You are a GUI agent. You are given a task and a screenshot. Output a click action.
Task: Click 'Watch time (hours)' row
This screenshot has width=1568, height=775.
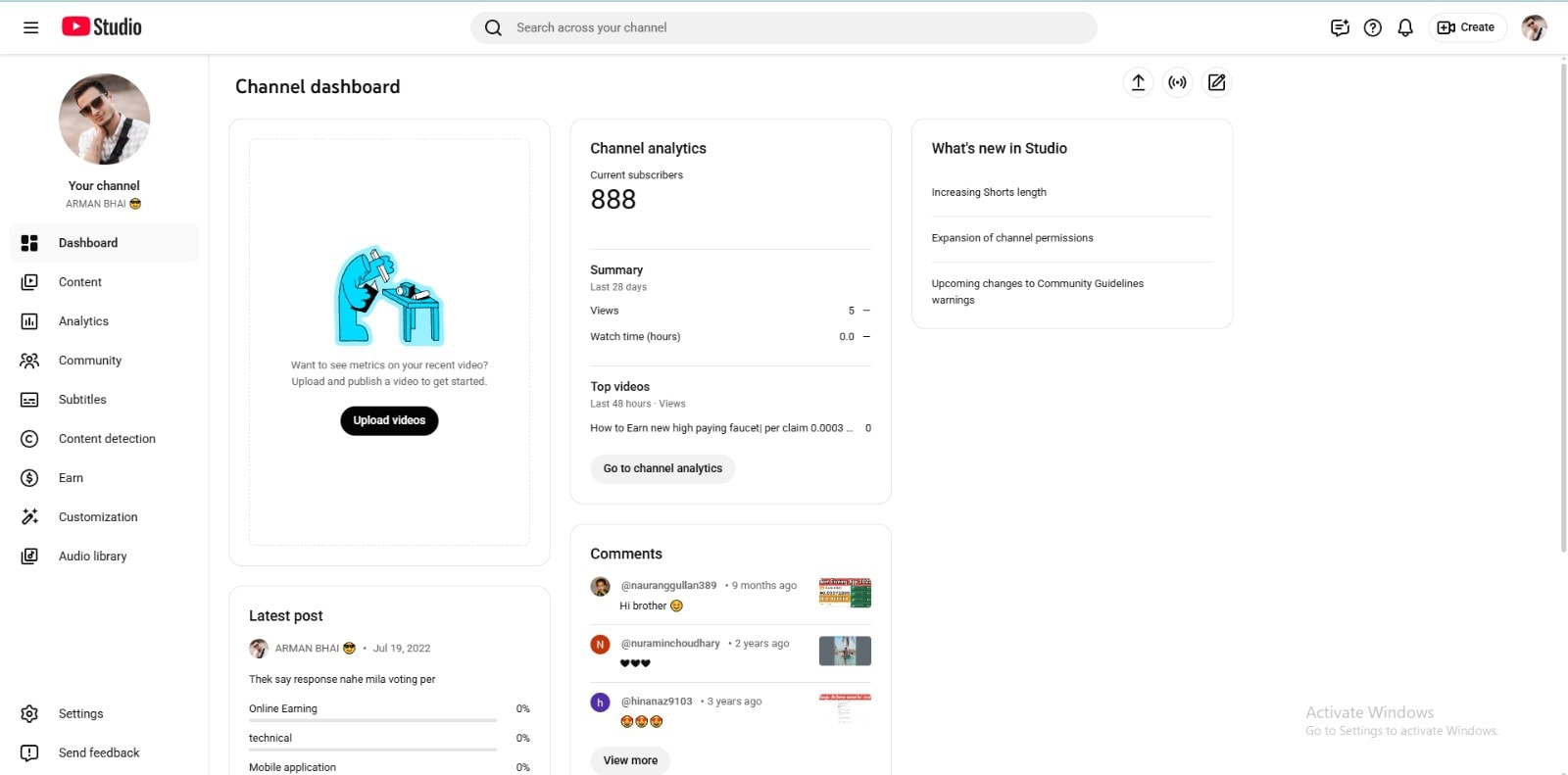(730, 337)
